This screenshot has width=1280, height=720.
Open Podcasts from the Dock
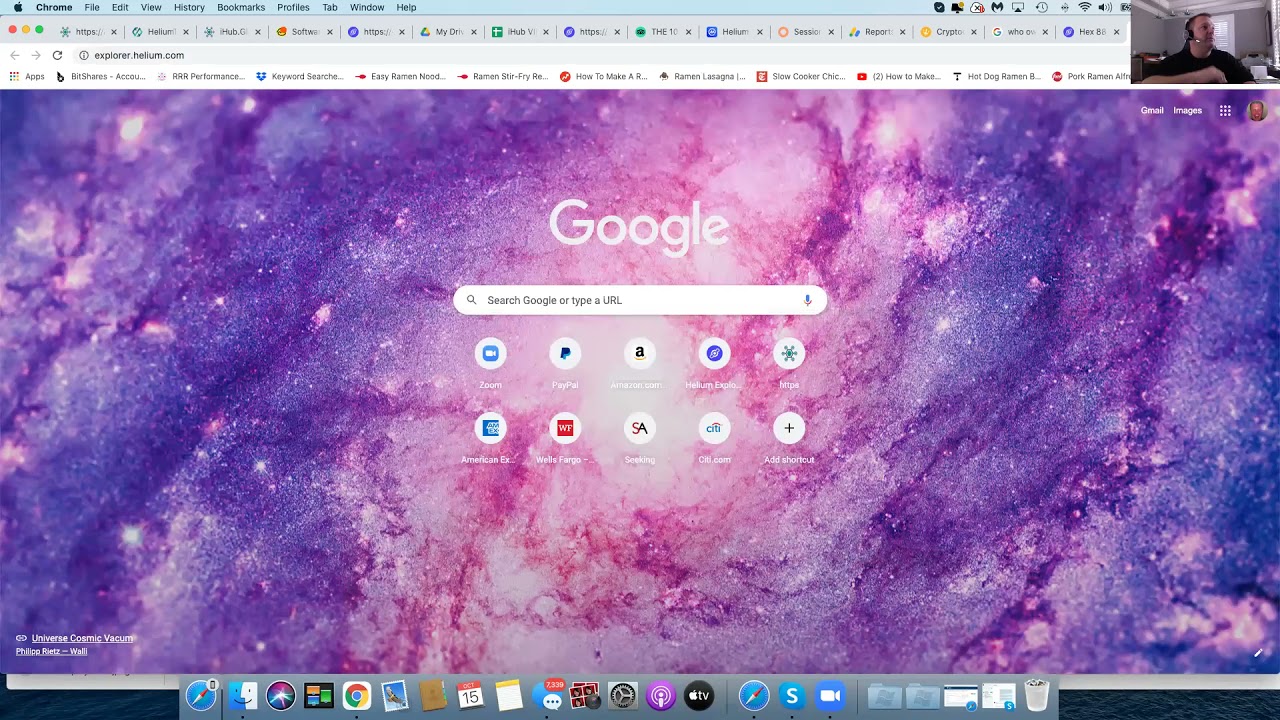click(661, 695)
